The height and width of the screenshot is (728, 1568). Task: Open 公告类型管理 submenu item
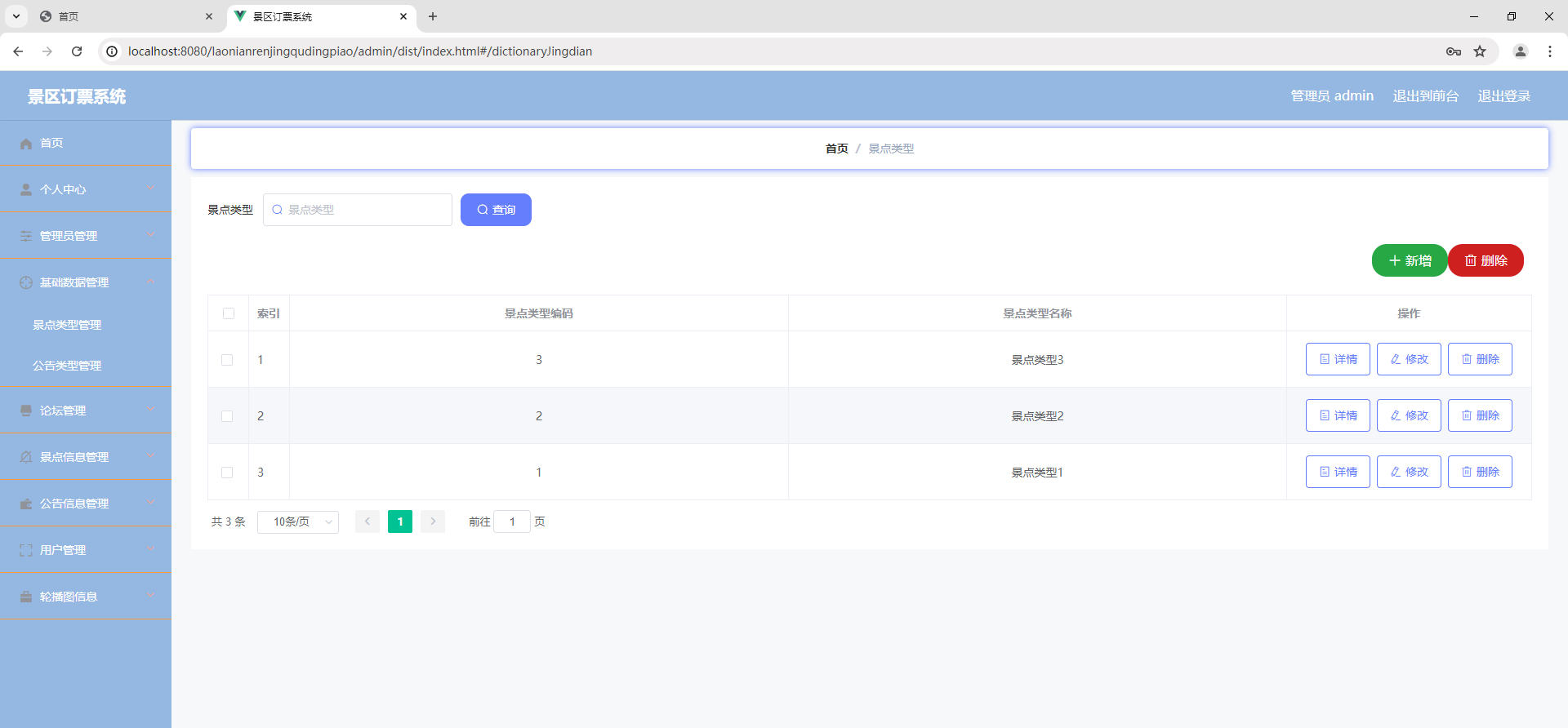(86, 366)
